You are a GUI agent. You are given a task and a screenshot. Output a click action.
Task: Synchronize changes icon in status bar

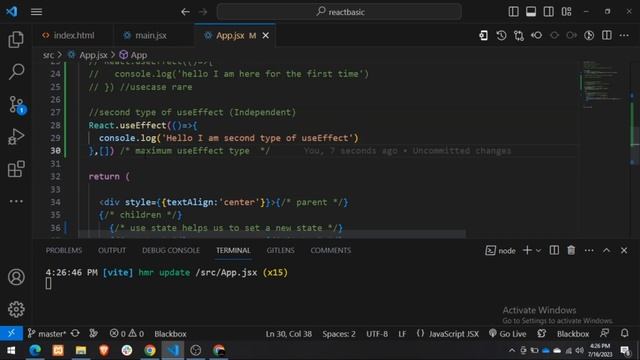pyautogui.click(x=75, y=333)
